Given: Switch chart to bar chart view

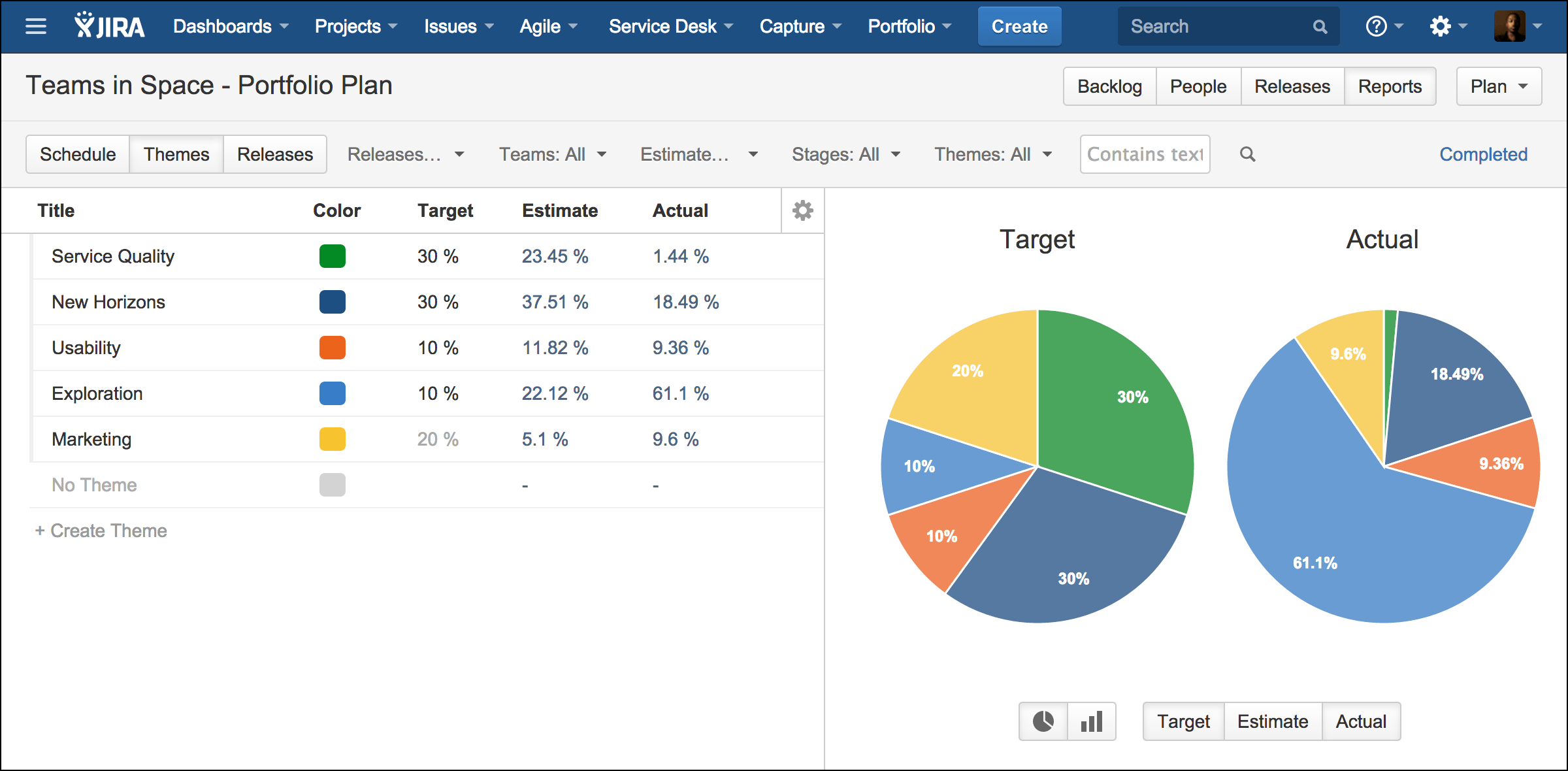Looking at the screenshot, I should click(x=1090, y=721).
